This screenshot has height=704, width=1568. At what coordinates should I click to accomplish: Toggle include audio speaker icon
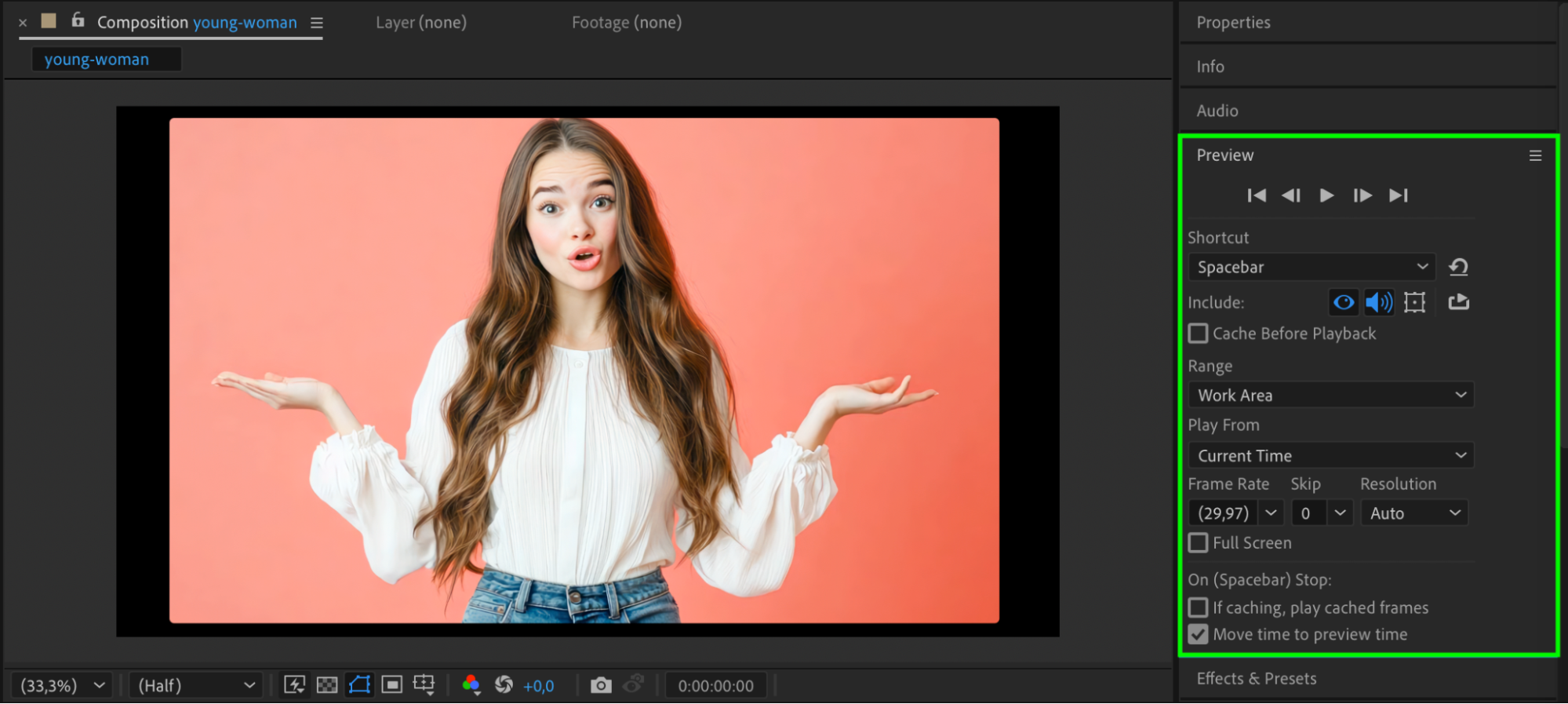click(1379, 302)
